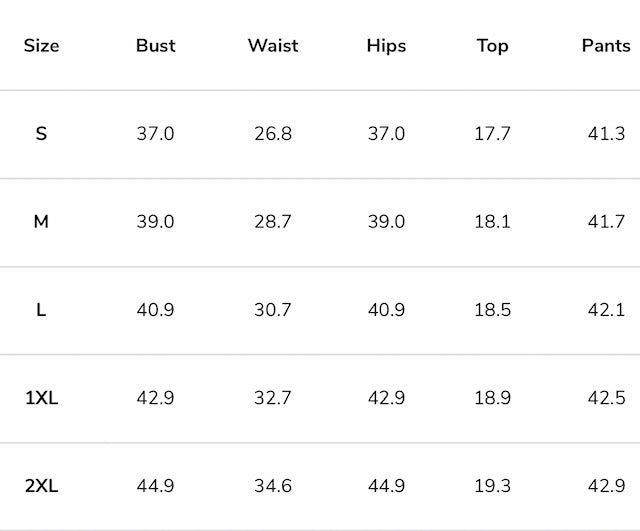640x531 pixels.
Task: Click the 17.7 top length value
Action: coord(492,134)
